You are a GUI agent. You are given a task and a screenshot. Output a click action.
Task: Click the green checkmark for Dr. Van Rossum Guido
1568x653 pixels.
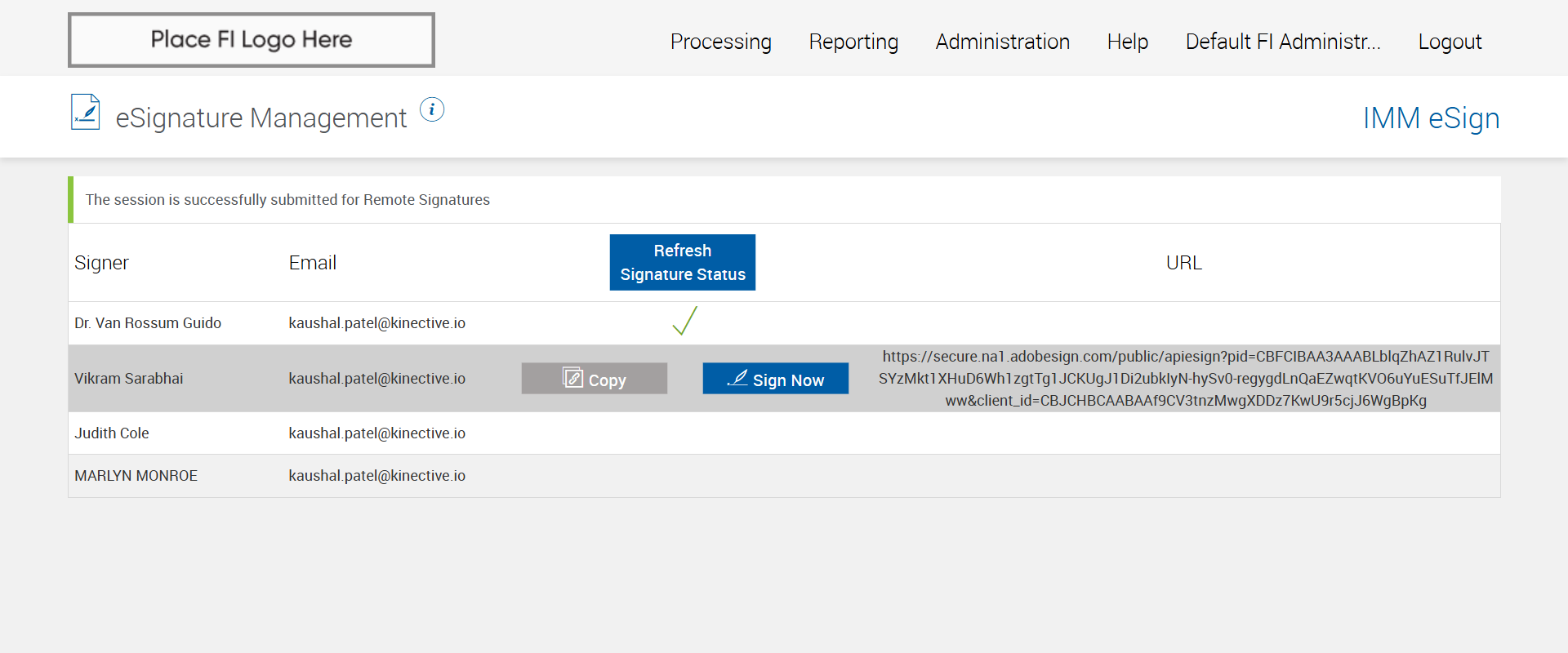(x=684, y=322)
